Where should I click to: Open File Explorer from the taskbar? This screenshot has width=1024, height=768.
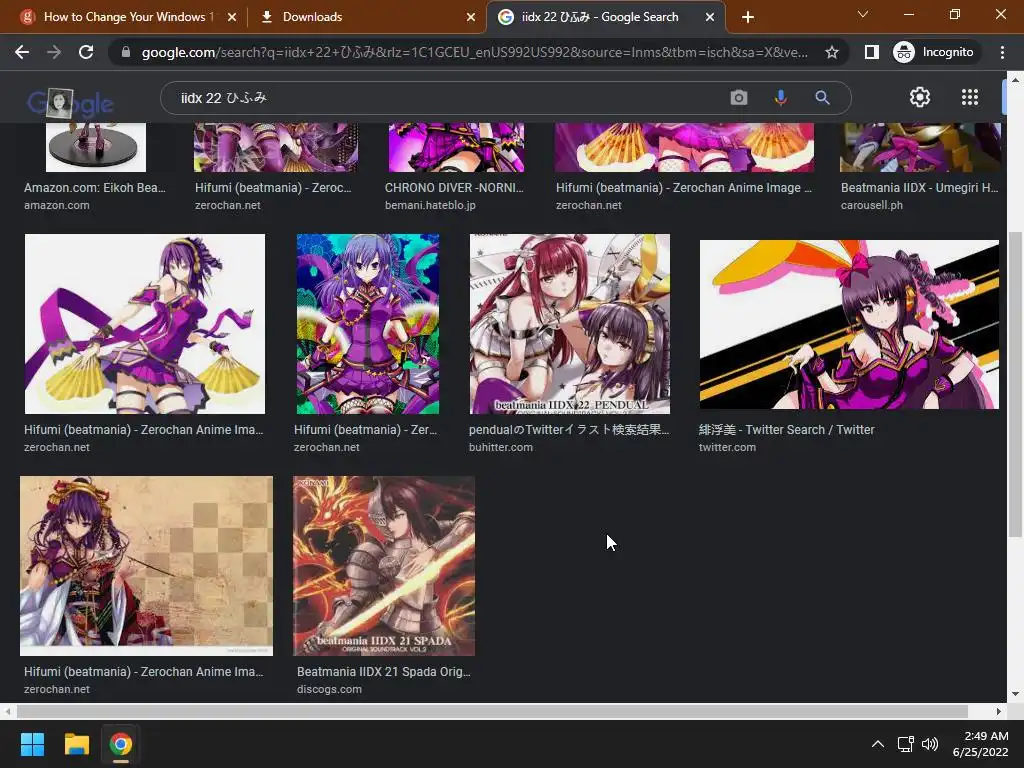click(x=76, y=744)
